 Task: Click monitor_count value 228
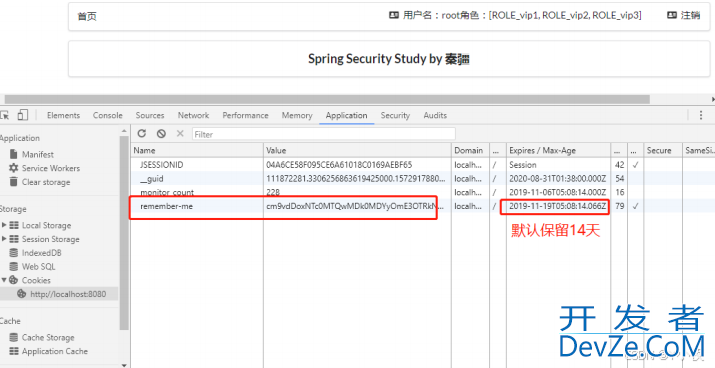273,192
